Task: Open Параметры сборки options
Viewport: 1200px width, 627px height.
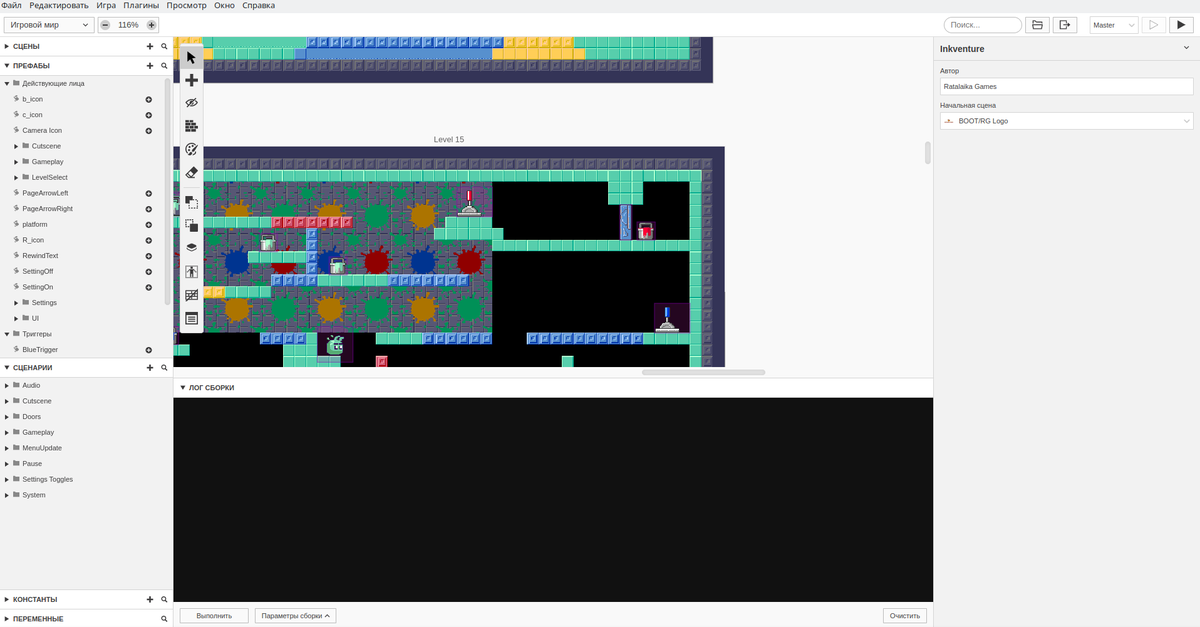Action: pyautogui.click(x=295, y=616)
